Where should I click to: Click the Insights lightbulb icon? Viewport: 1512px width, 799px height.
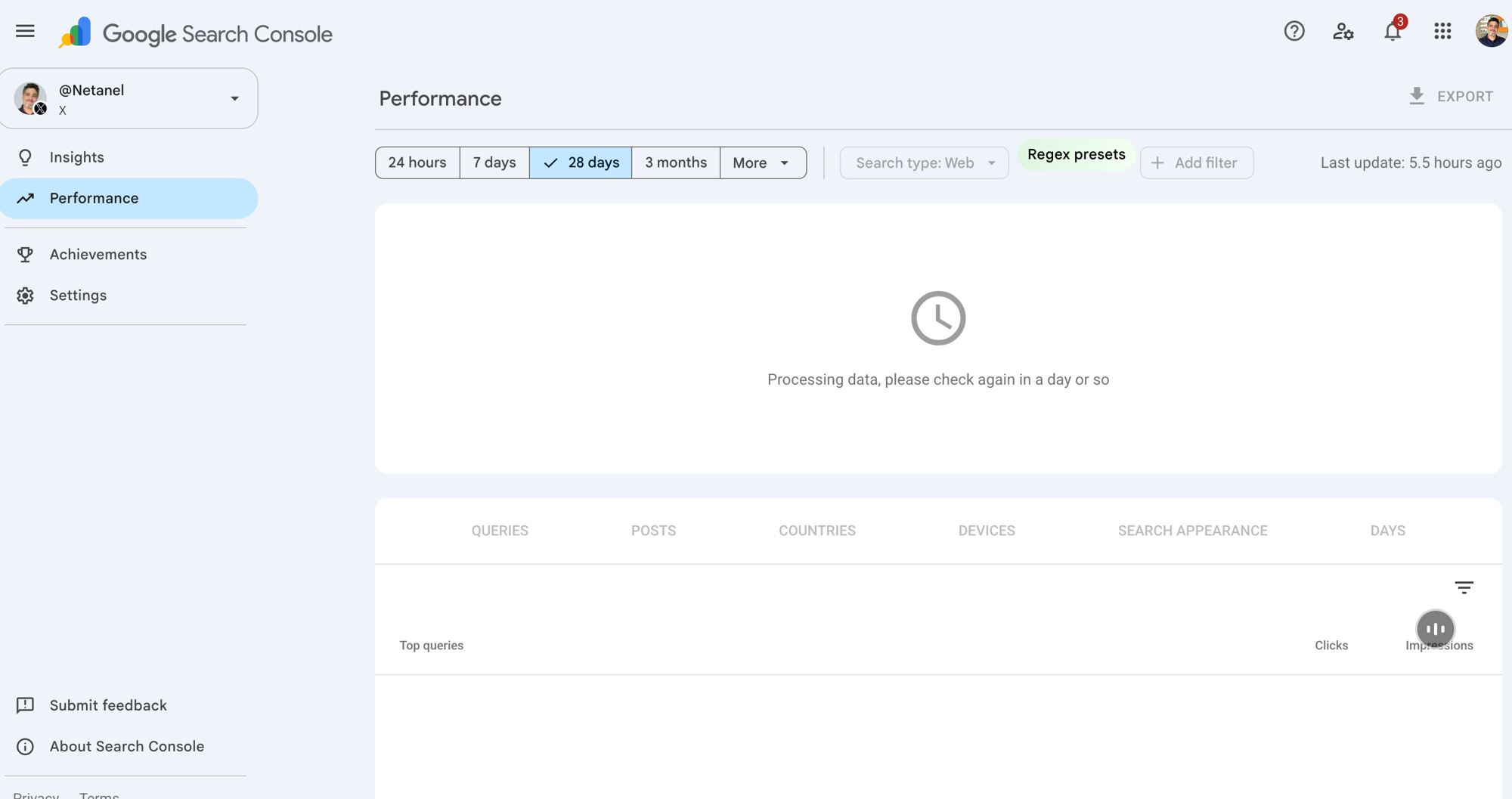coord(25,157)
